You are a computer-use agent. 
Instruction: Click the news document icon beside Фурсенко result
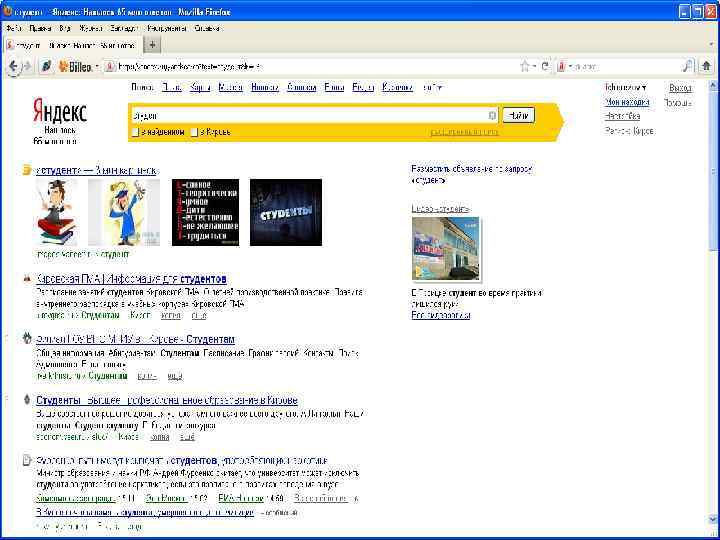pos(28,460)
